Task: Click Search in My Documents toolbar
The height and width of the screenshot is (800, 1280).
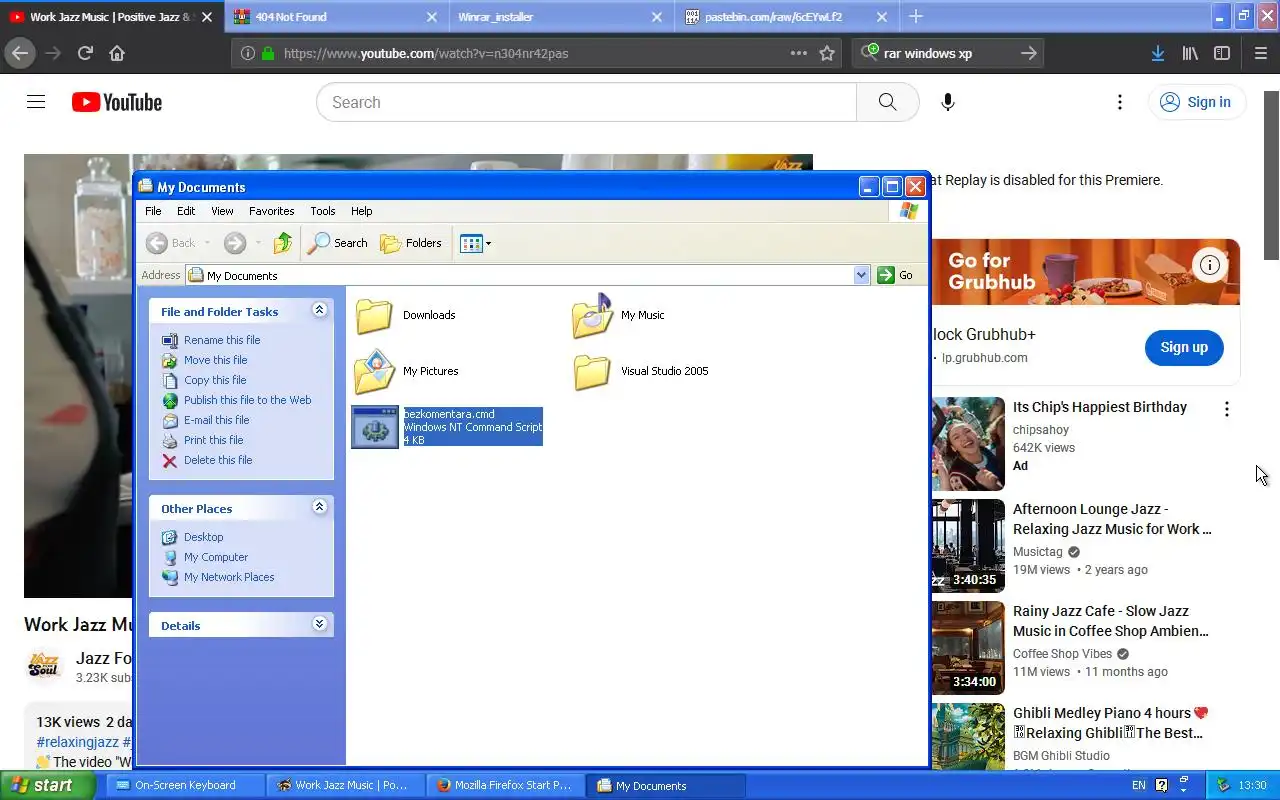Action: click(x=338, y=243)
